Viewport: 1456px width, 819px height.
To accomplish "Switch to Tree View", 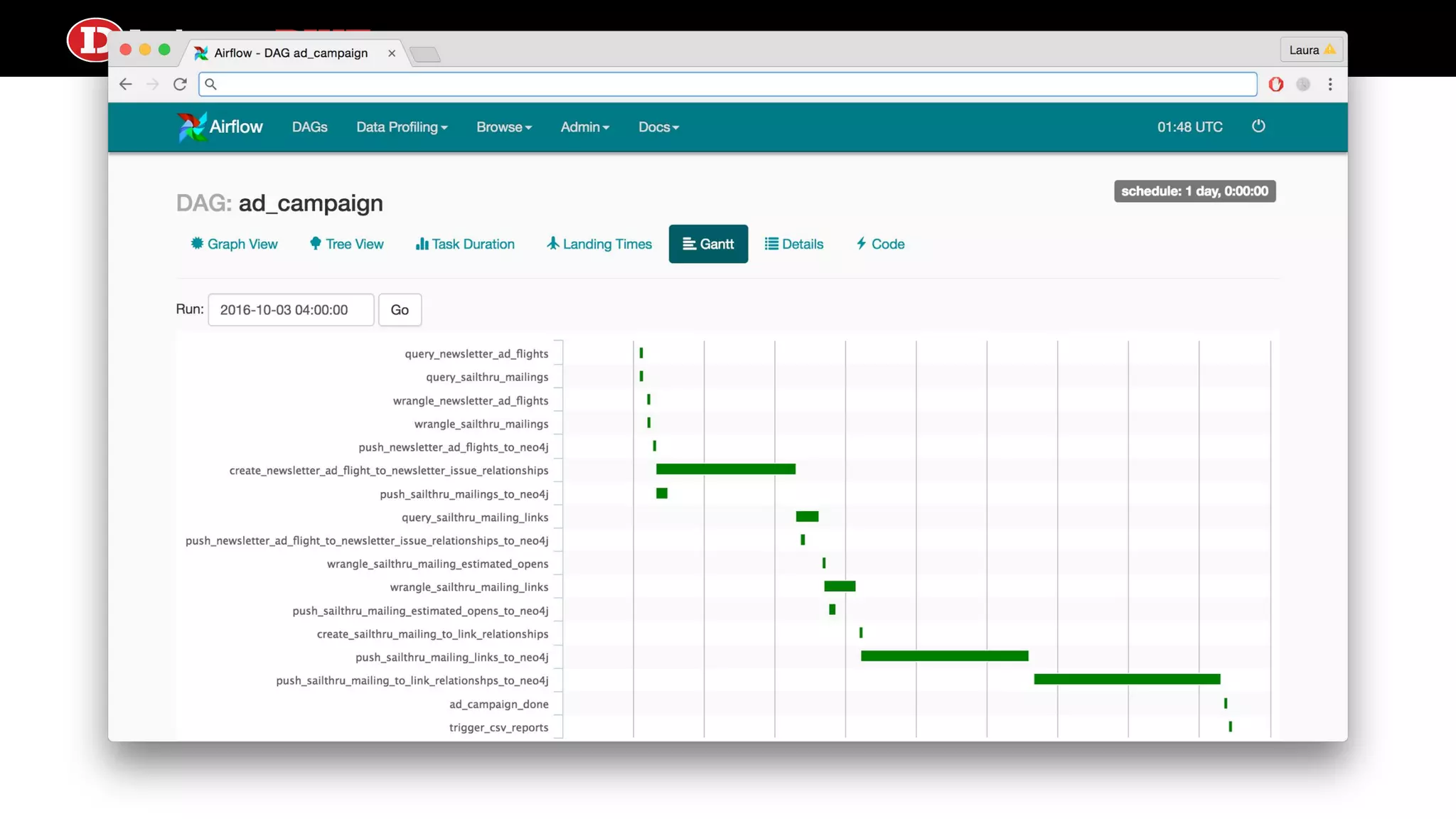I will 346,244.
